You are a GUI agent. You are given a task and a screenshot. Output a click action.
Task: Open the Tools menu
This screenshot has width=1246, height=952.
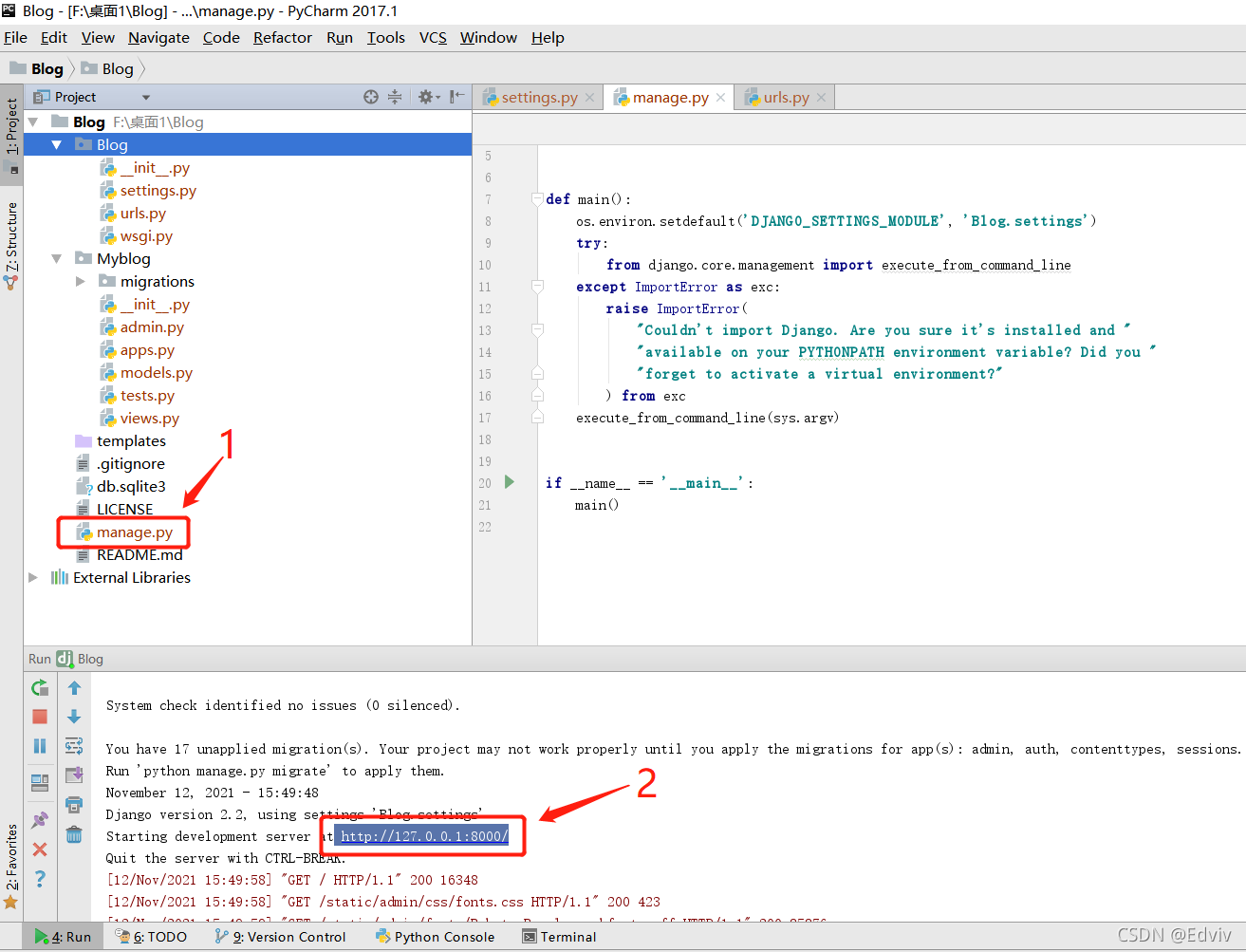tap(386, 38)
